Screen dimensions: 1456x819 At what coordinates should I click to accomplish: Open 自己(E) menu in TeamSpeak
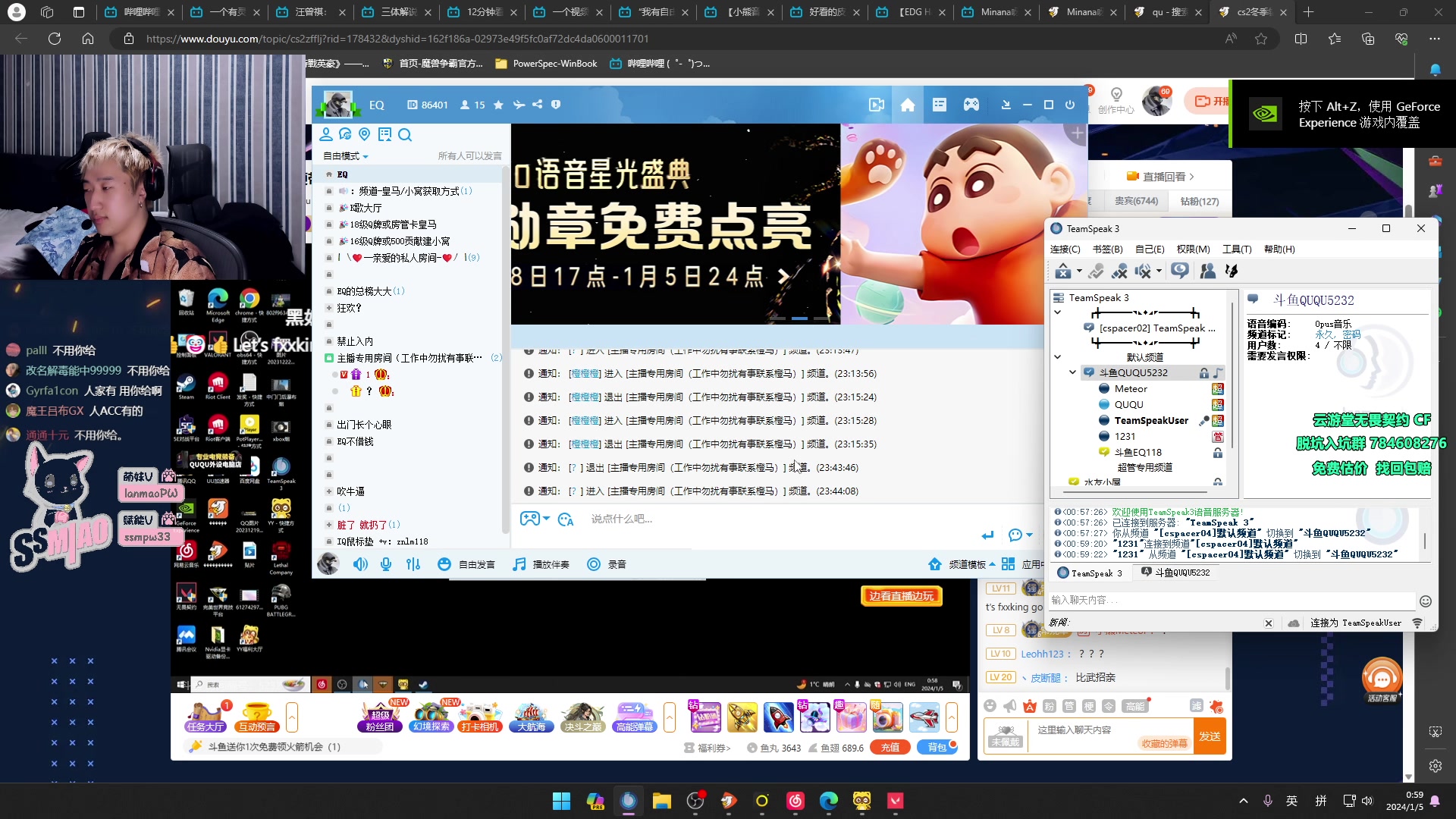pyautogui.click(x=1150, y=249)
